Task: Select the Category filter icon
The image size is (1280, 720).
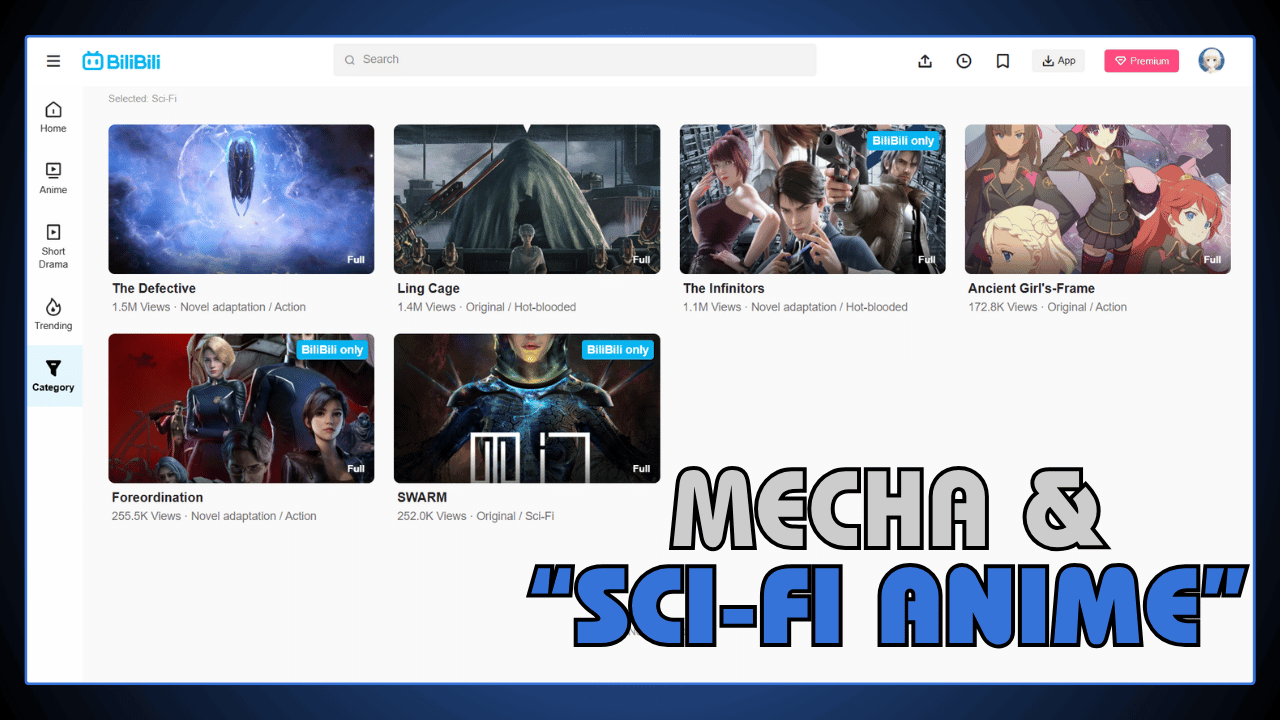Action: tap(52, 374)
